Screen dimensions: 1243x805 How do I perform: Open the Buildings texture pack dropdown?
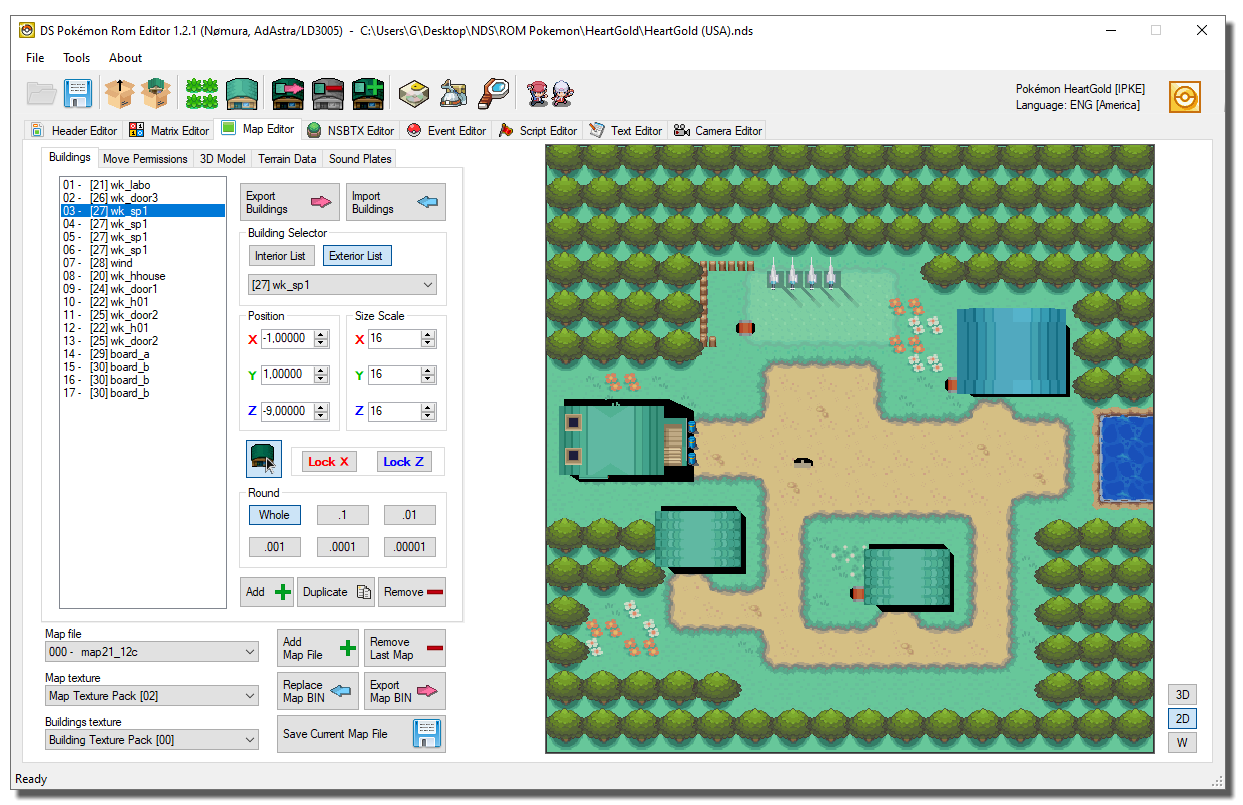152,740
